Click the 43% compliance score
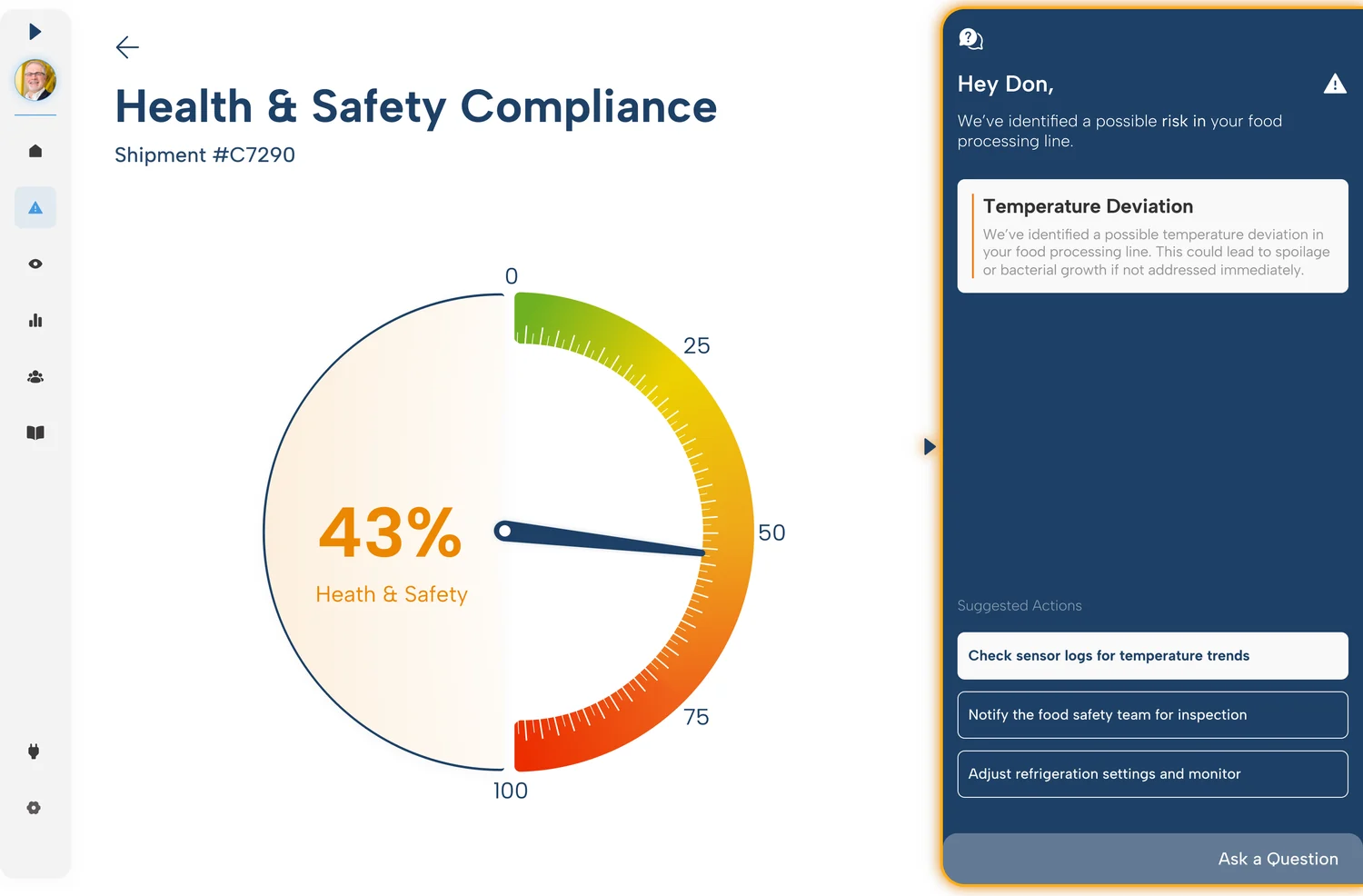1363x896 pixels. (391, 533)
